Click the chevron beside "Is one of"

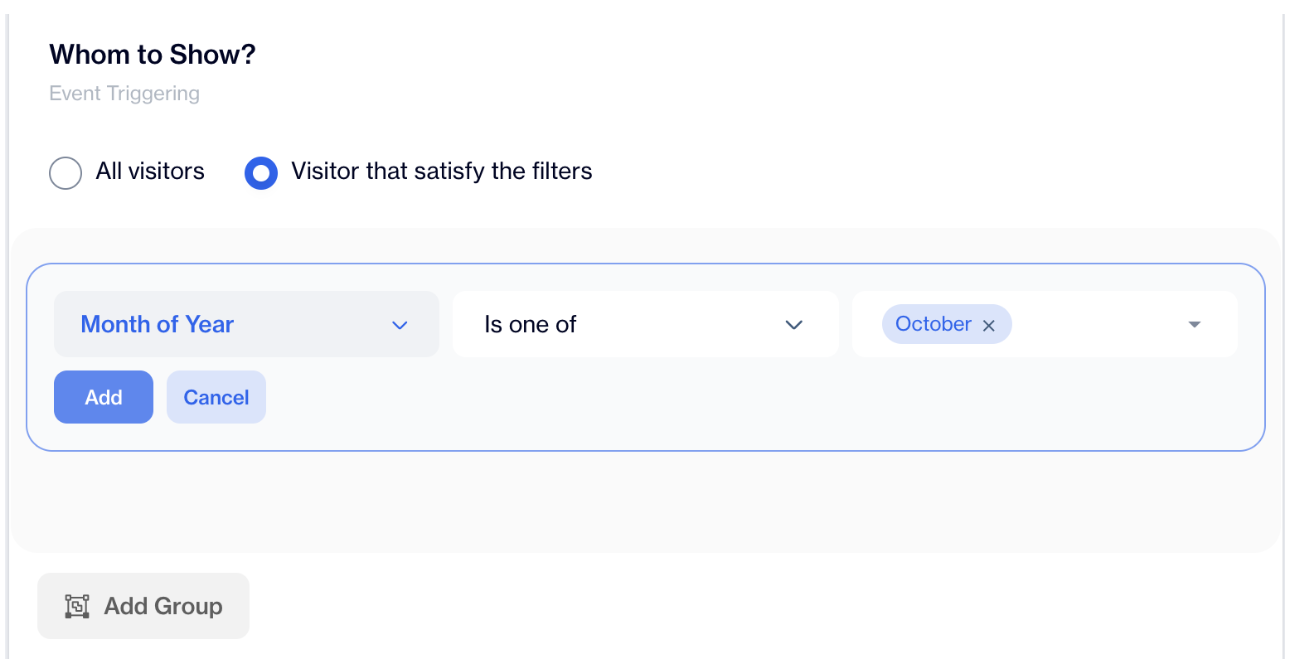[794, 325]
